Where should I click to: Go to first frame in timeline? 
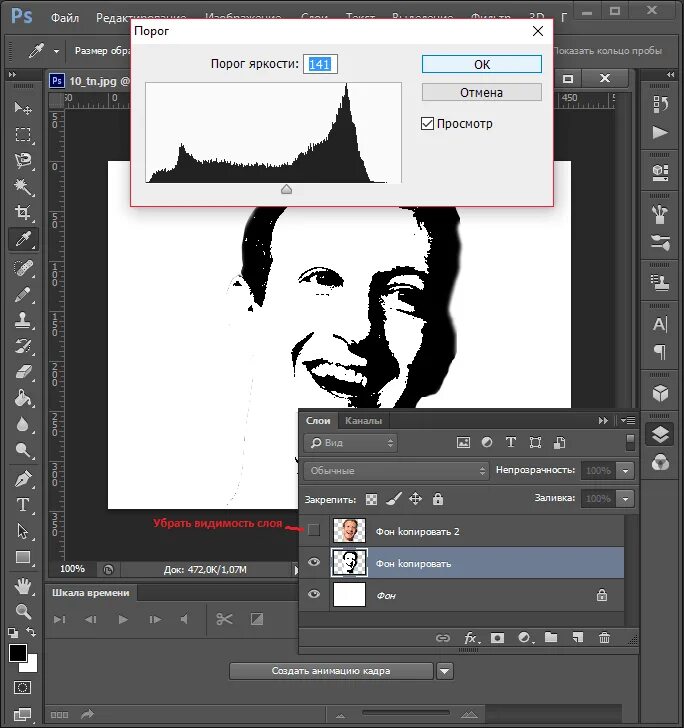coord(59,619)
